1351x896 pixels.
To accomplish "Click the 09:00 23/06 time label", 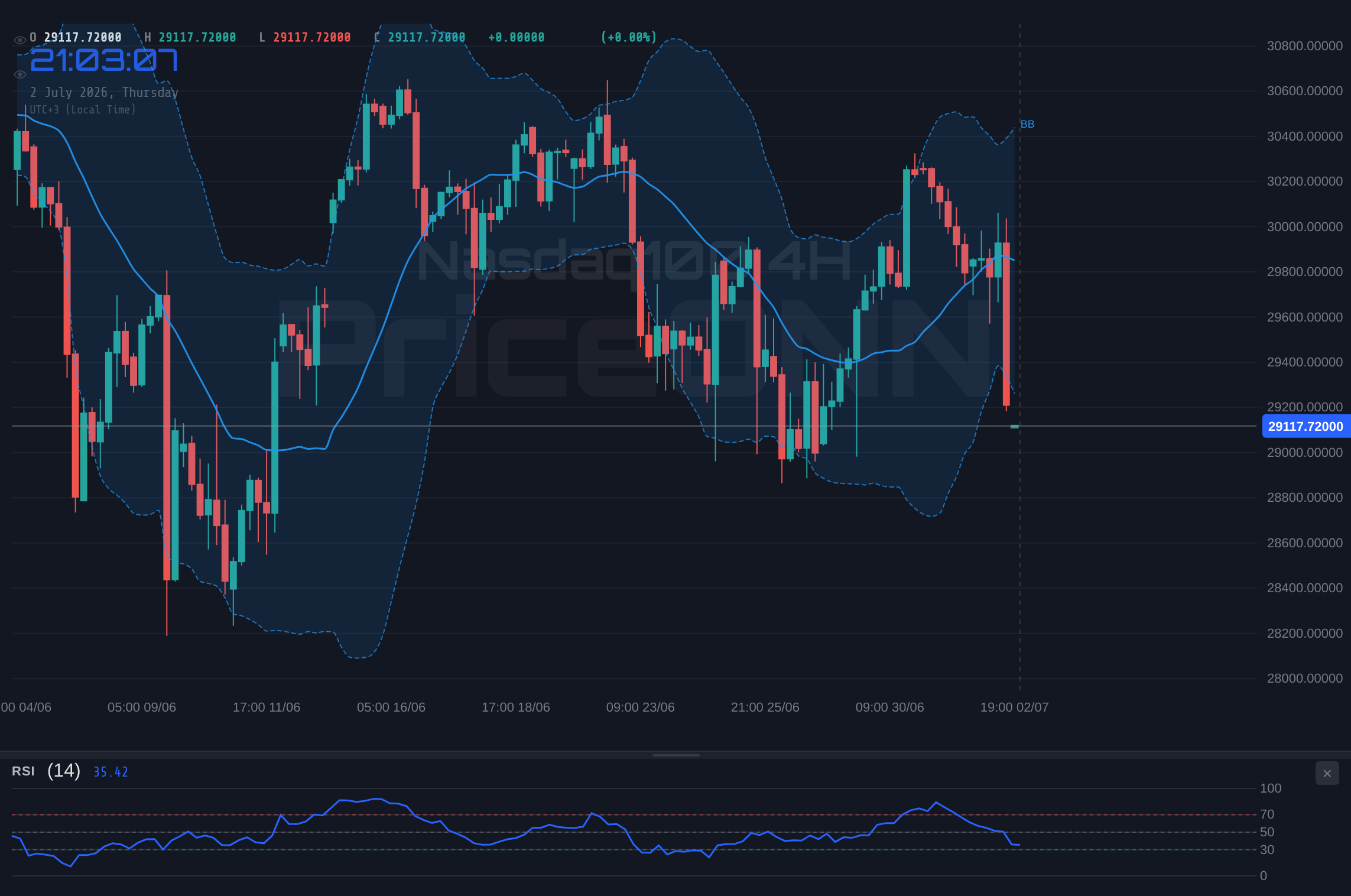I will click(x=641, y=707).
